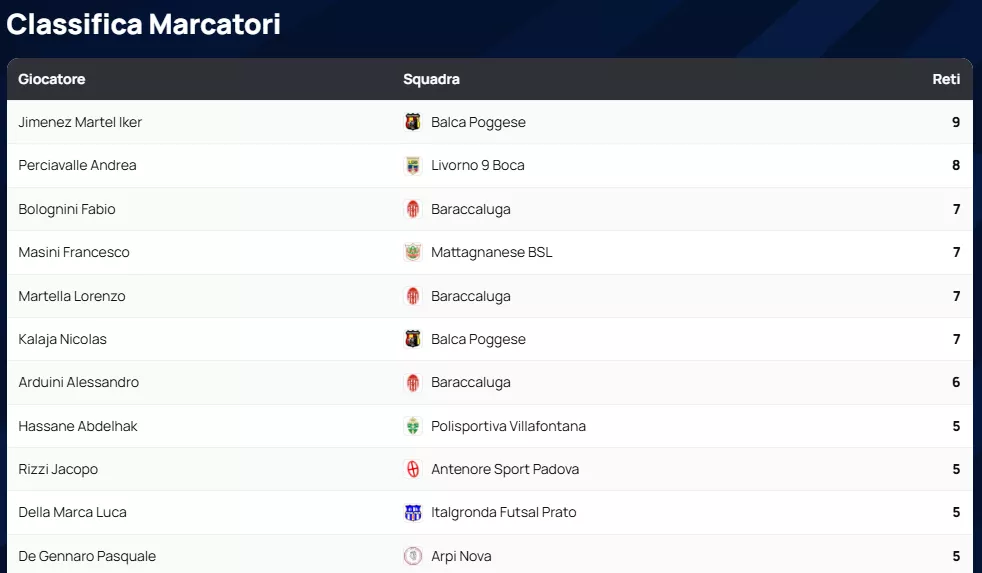Click the Classifica Marcatori heading
Viewport: 982px width, 573px height.
(143, 24)
